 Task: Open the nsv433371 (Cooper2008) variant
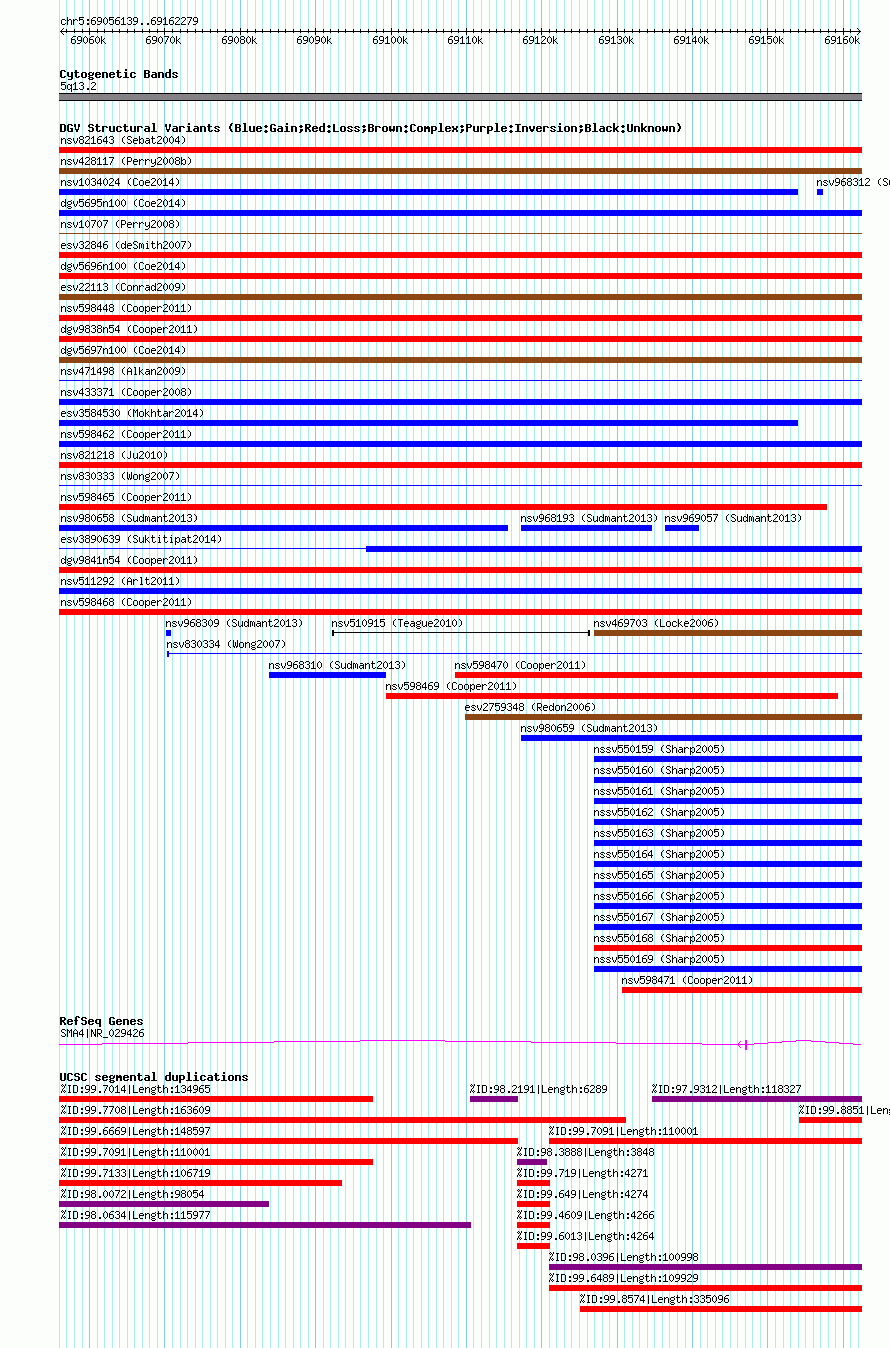pyautogui.click(x=126, y=392)
